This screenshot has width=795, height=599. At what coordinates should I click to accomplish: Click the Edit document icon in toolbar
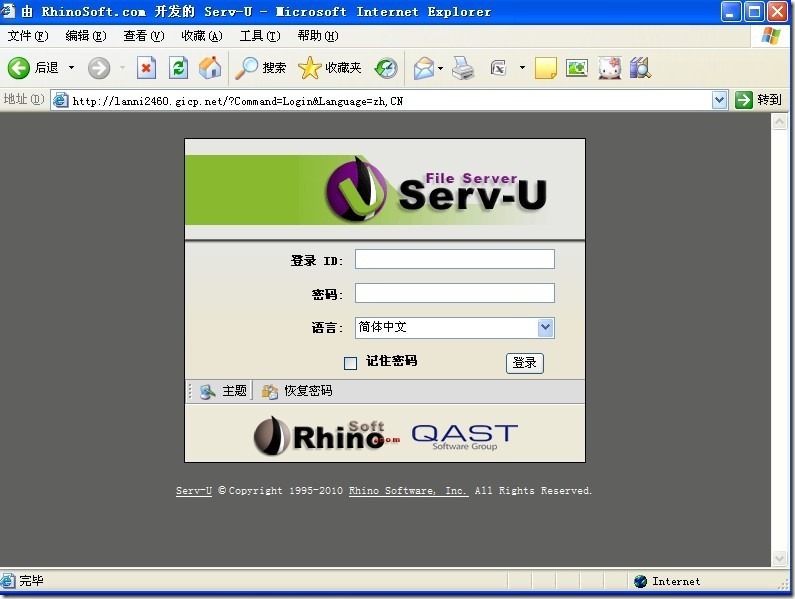[498, 67]
